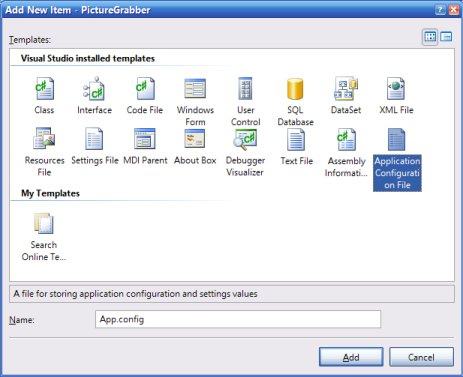
Task: Choose the SQL Database template icon
Action: pyautogui.click(x=295, y=89)
